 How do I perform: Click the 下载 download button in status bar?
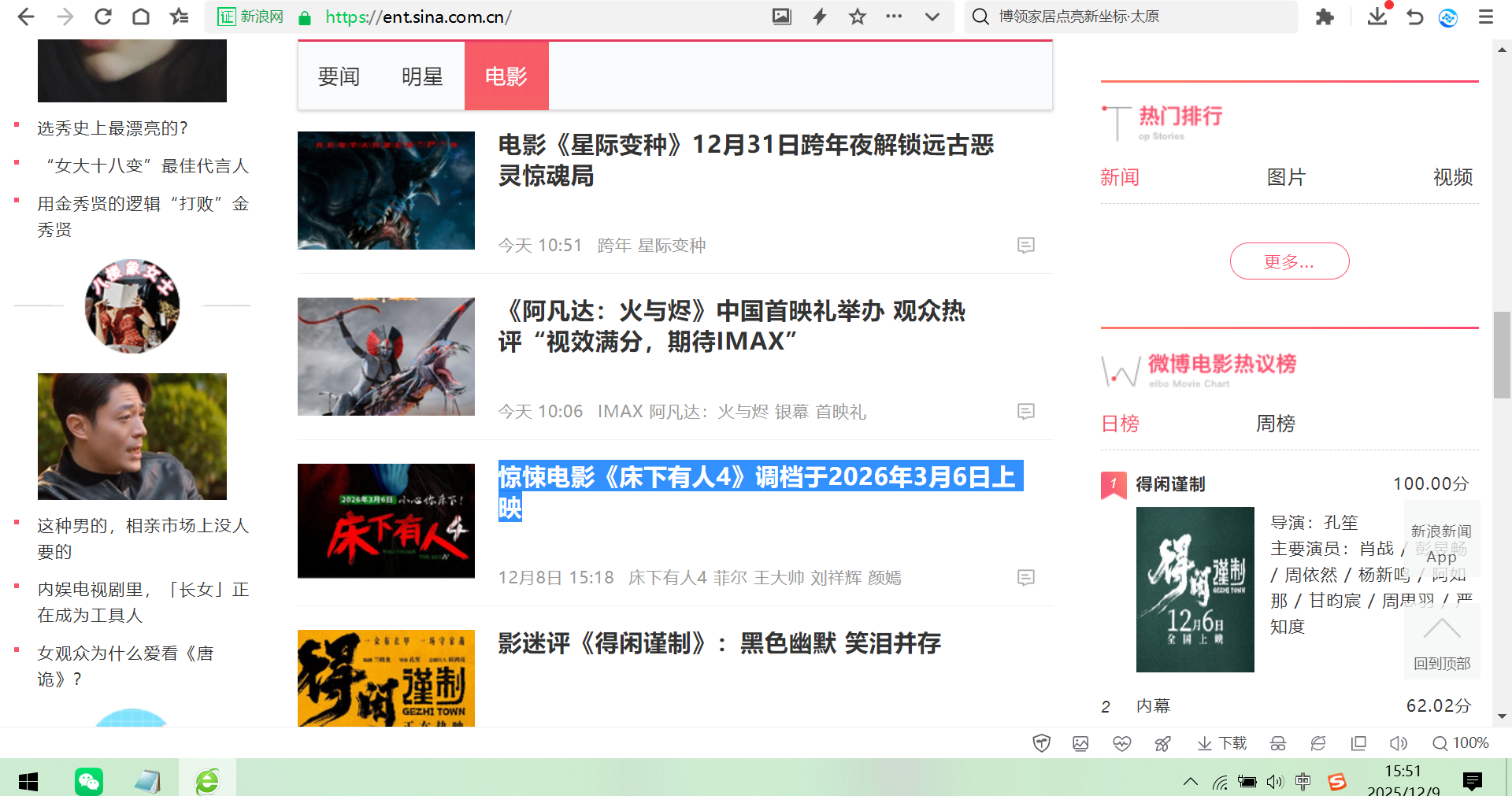click(x=1222, y=743)
